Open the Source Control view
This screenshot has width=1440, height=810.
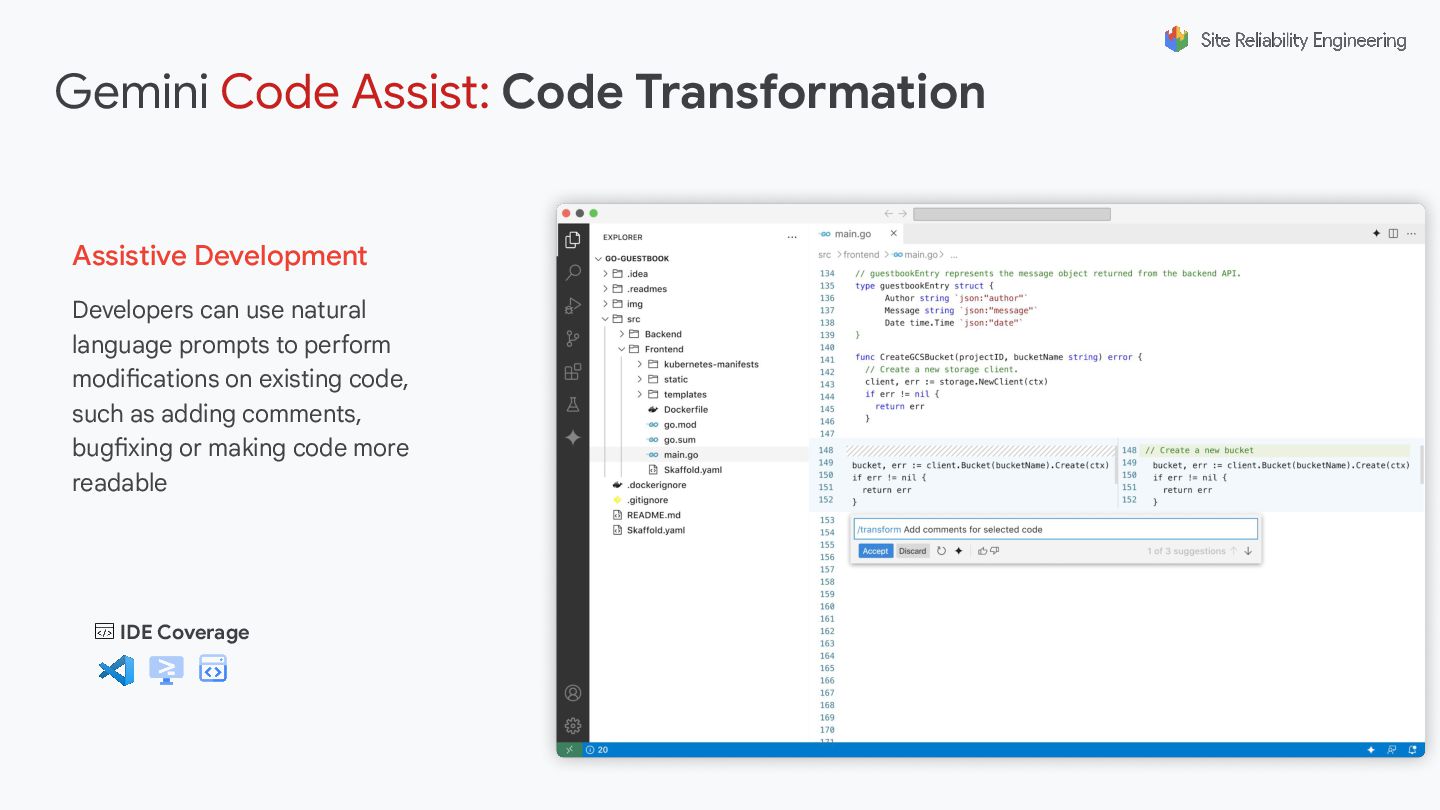tap(573, 338)
